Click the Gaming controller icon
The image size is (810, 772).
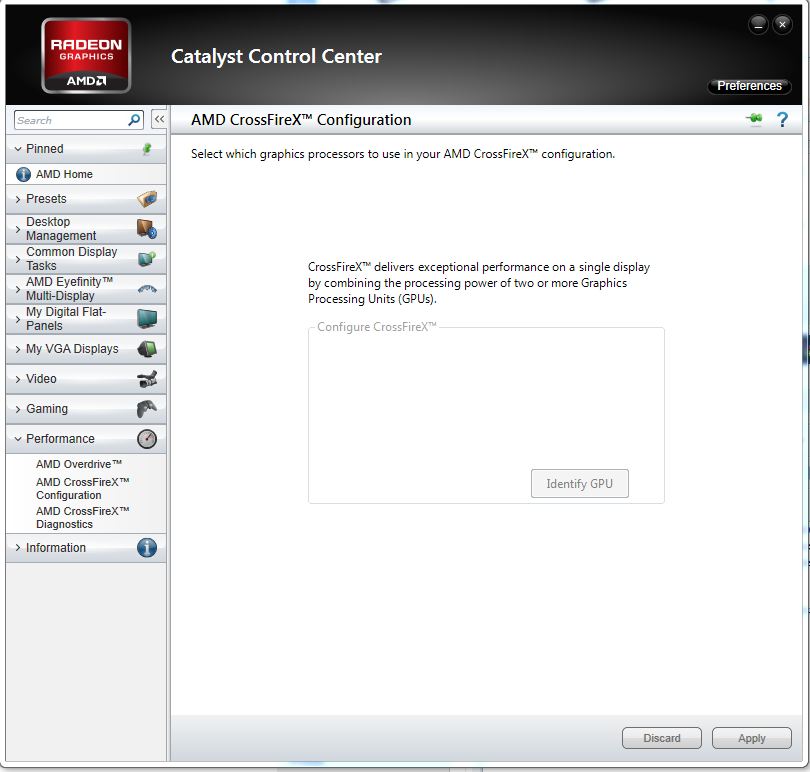tap(147, 409)
